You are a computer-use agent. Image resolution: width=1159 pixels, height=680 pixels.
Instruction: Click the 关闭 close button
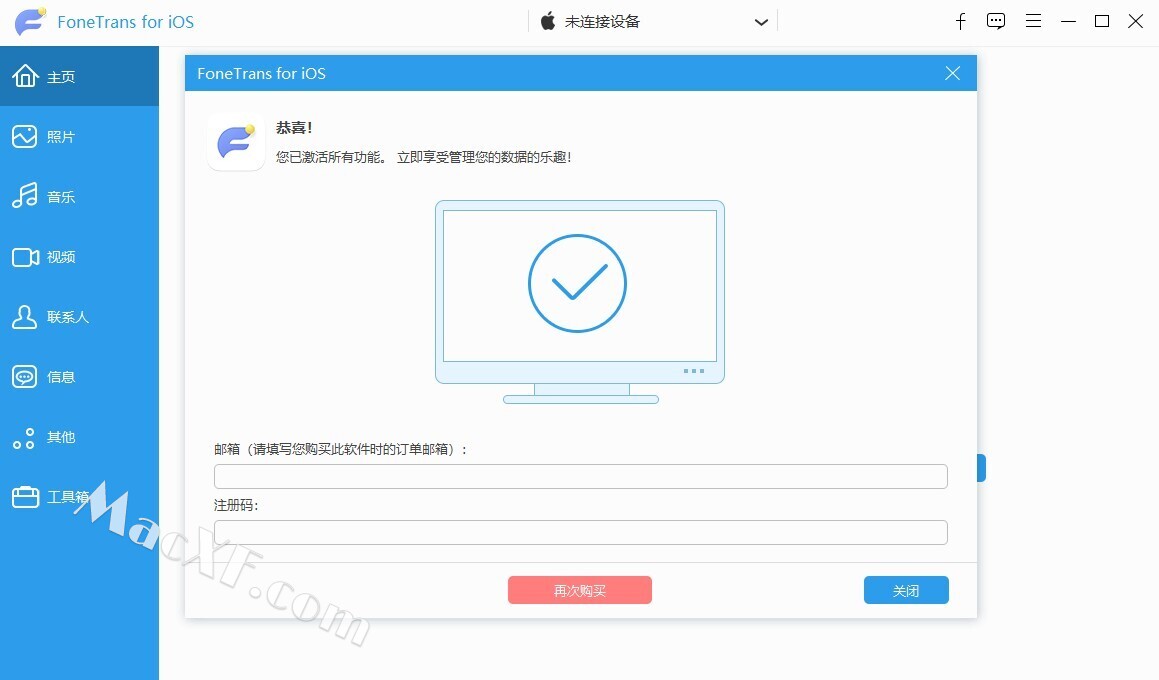tap(905, 591)
